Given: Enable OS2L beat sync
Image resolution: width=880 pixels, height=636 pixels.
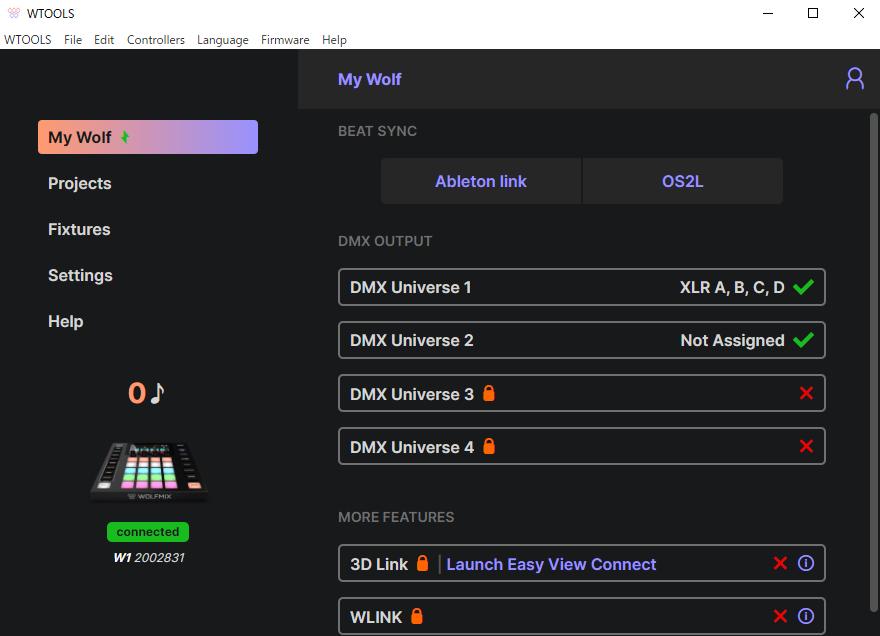Looking at the screenshot, I should coord(682,181).
